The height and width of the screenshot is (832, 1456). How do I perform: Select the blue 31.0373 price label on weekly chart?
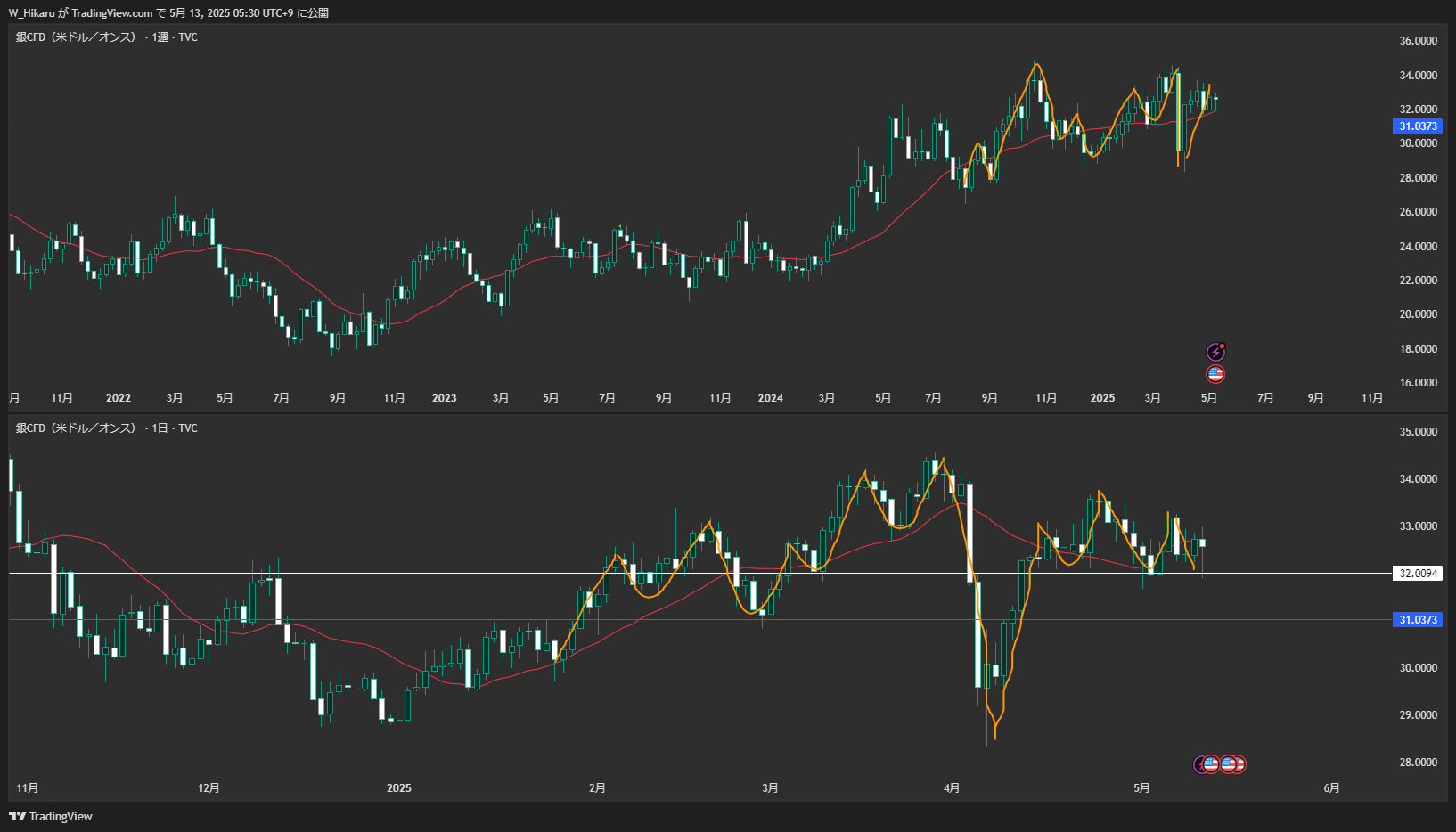[x=1418, y=126]
